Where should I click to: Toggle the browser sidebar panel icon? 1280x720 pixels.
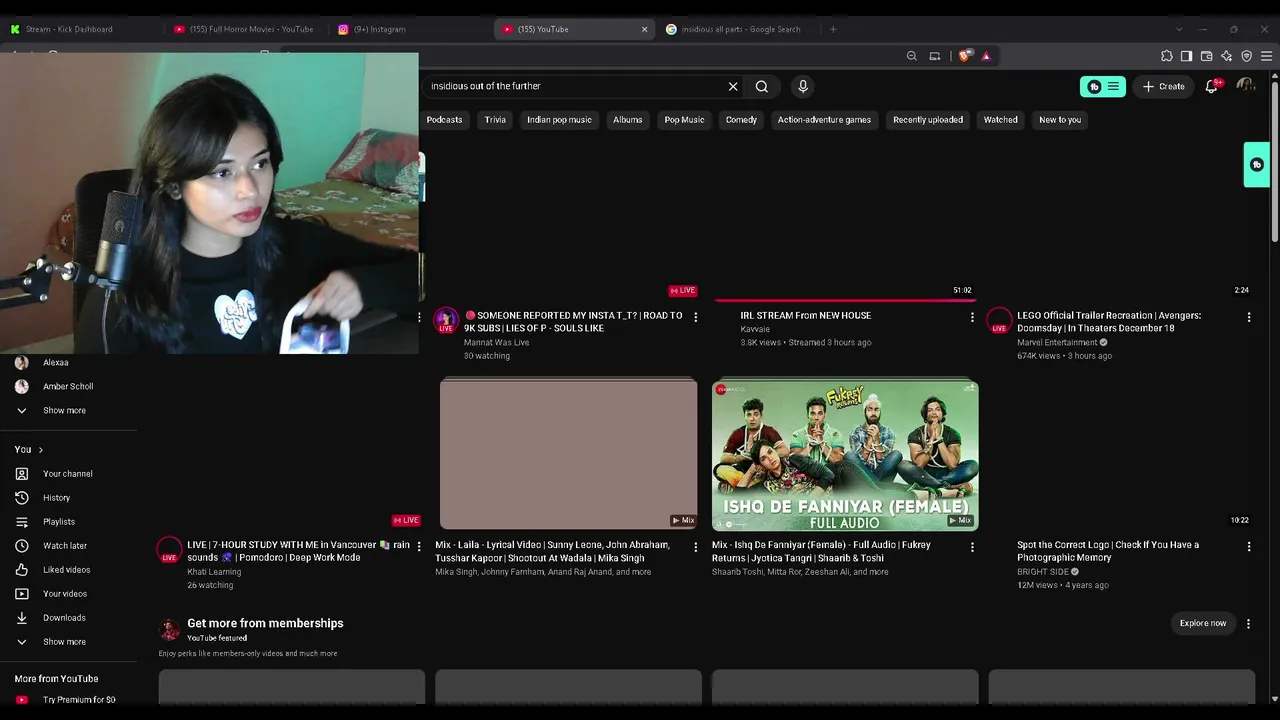point(1187,56)
